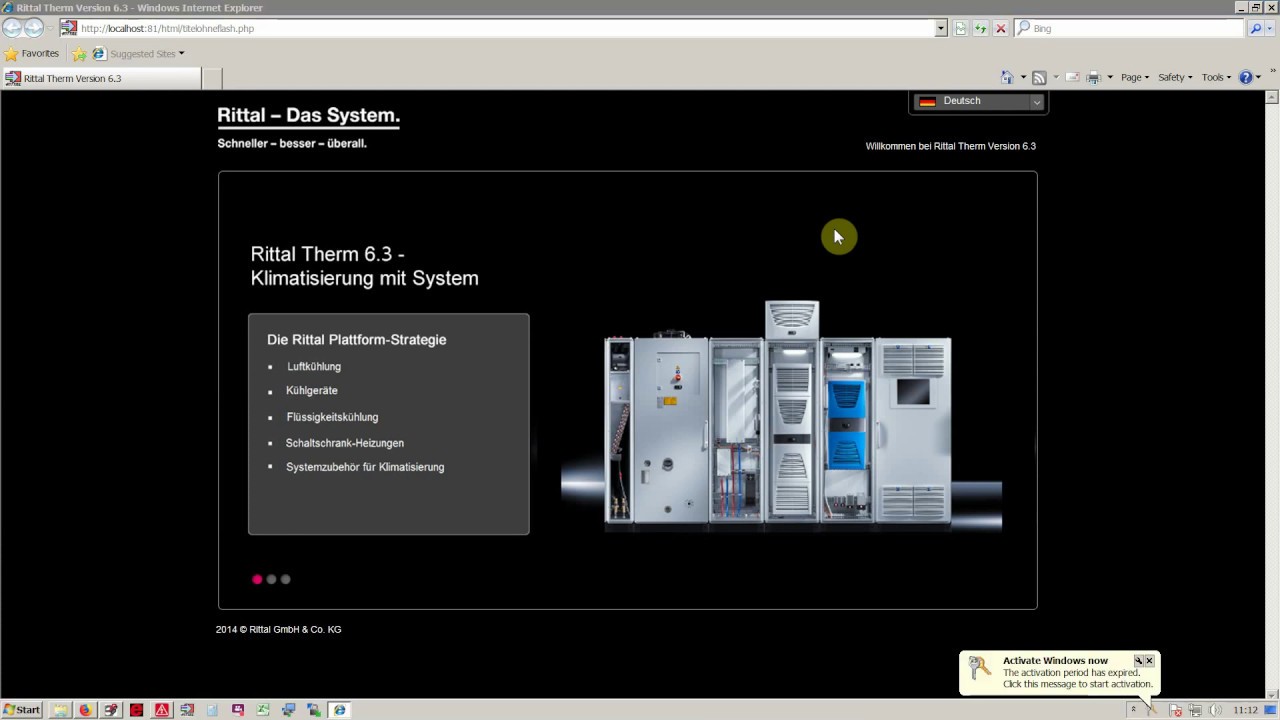This screenshot has height=720, width=1280.
Task: Click the Kühlgeräte list item
Action: pyautogui.click(x=312, y=391)
